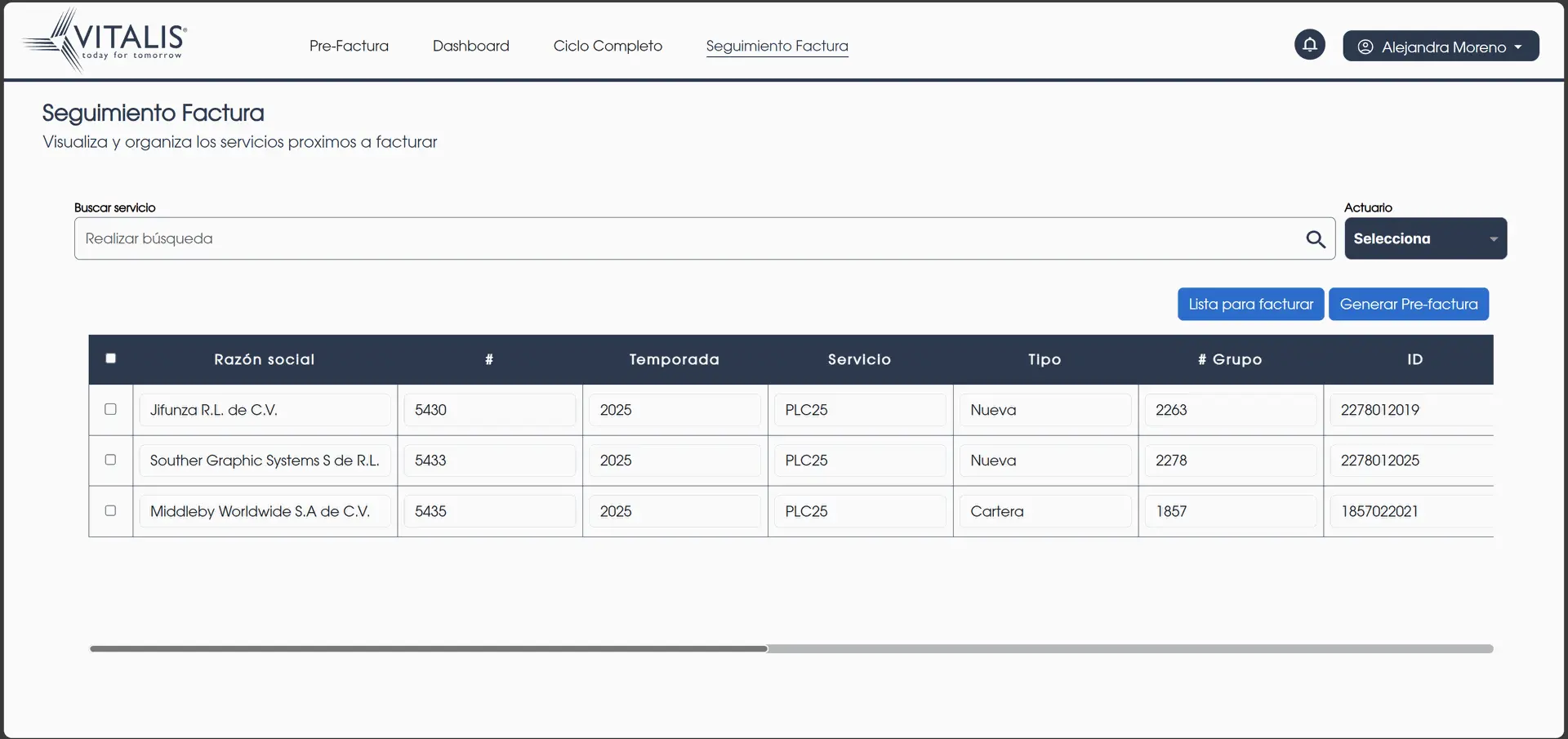Click the magnifying glass search icon
Image resolution: width=1568 pixels, height=739 pixels.
[x=1315, y=239]
